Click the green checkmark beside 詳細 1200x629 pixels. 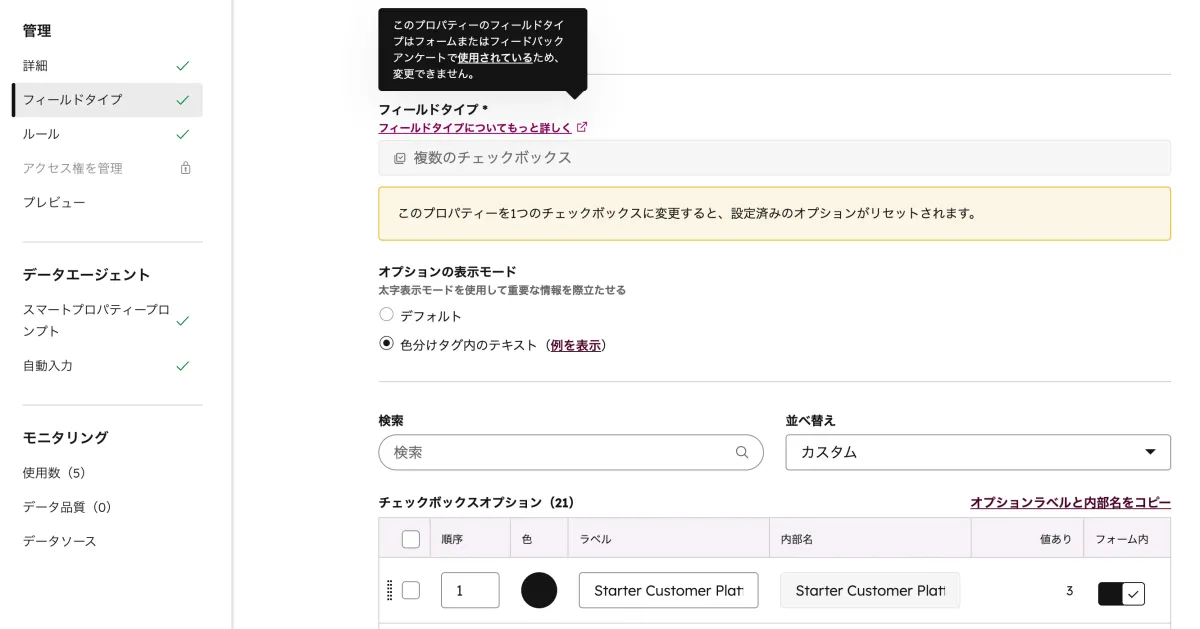(182, 65)
